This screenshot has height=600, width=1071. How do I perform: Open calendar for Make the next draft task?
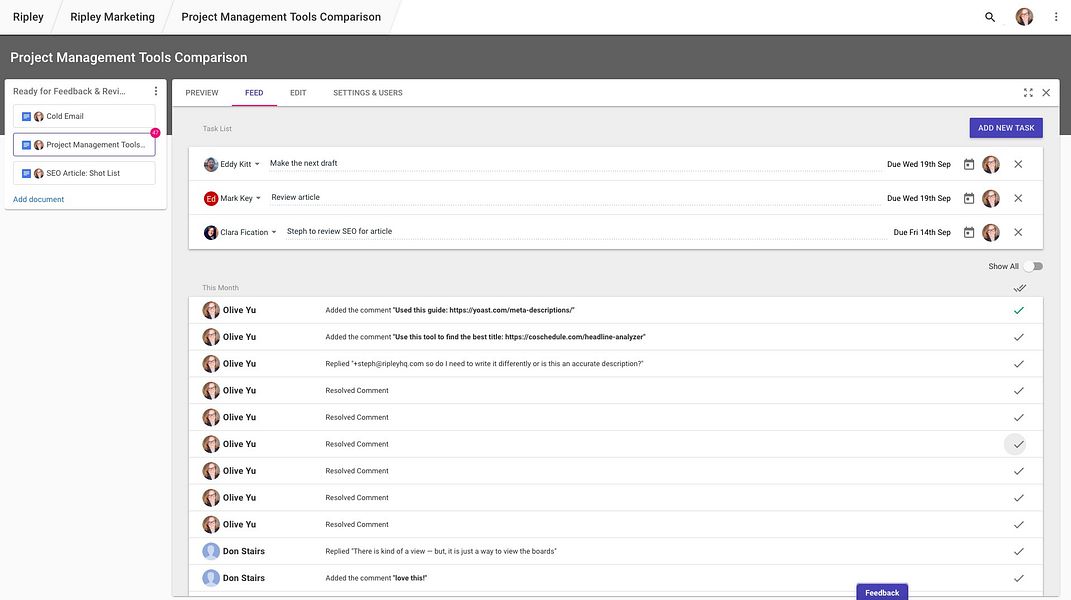pos(969,164)
